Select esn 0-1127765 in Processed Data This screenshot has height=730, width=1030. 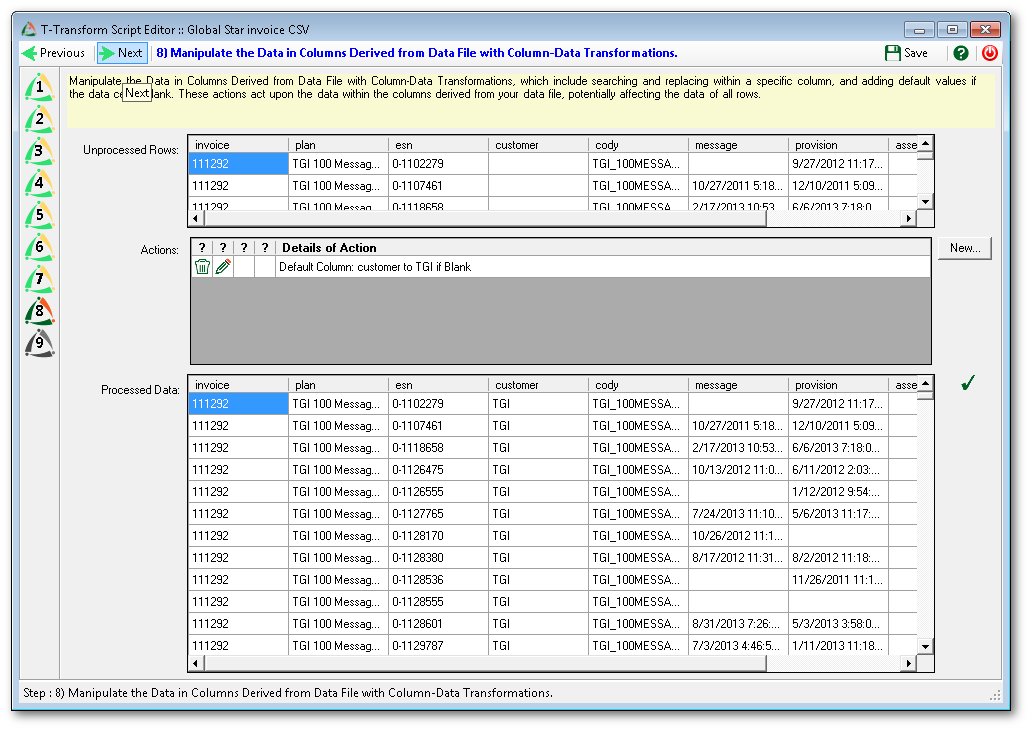438,514
